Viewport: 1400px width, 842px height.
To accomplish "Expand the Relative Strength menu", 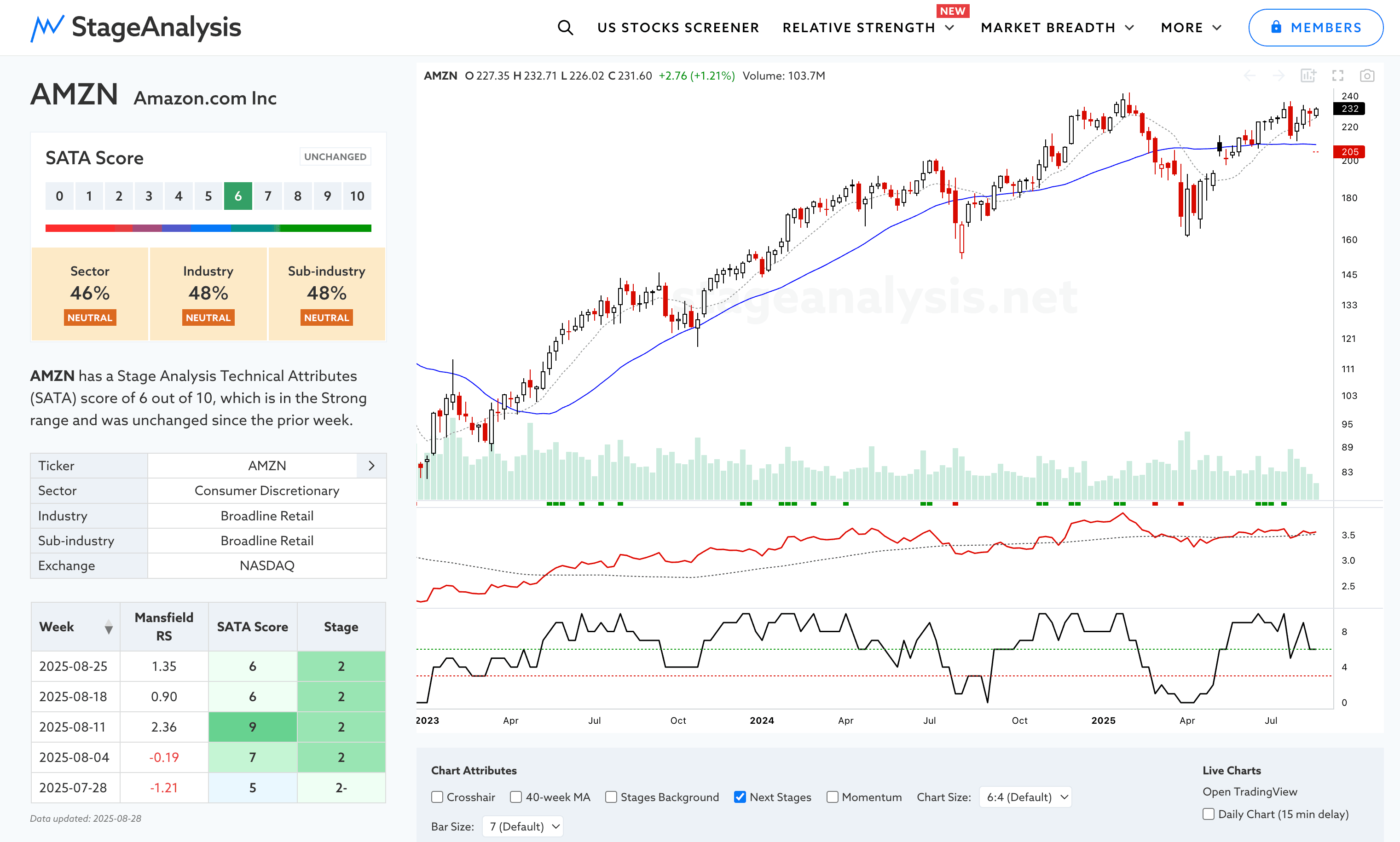I will [x=868, y=28].
